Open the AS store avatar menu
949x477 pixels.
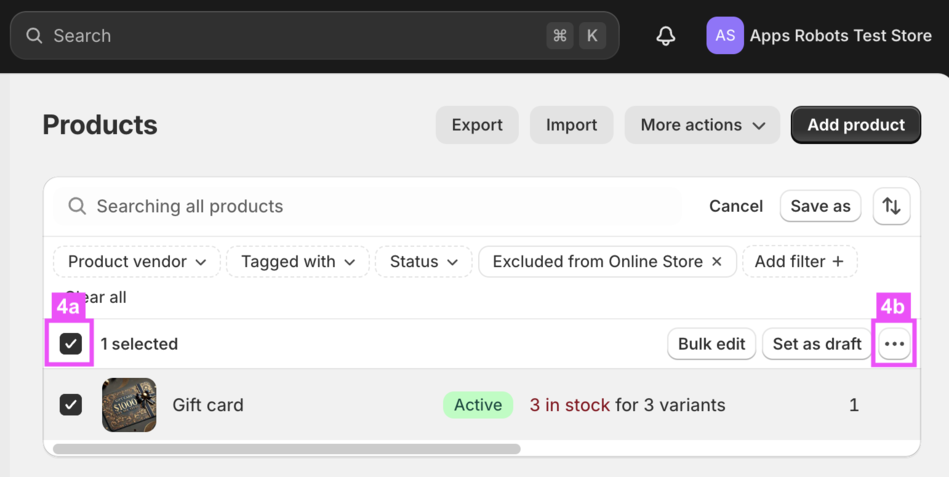725,36
